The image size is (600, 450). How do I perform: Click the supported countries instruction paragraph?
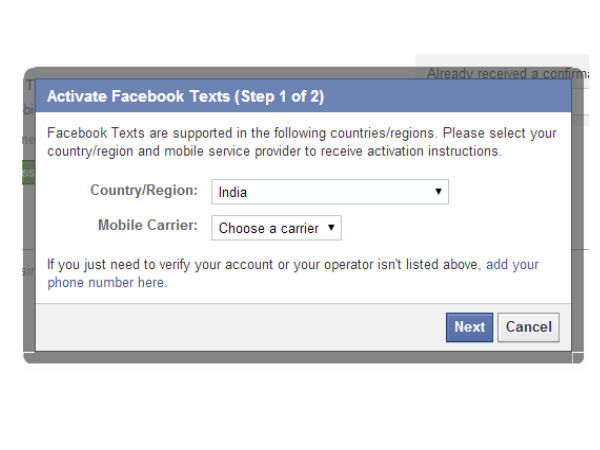(x=300, y=142)
